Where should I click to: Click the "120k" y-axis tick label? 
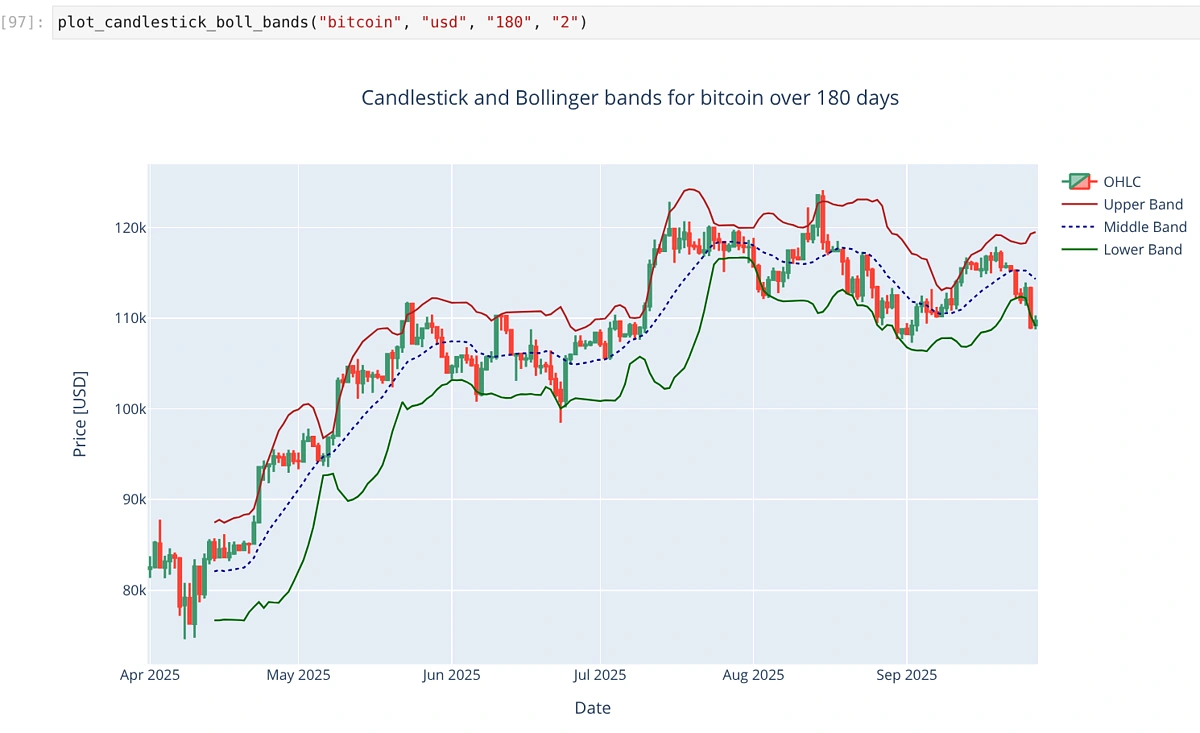tap(128, 228)
